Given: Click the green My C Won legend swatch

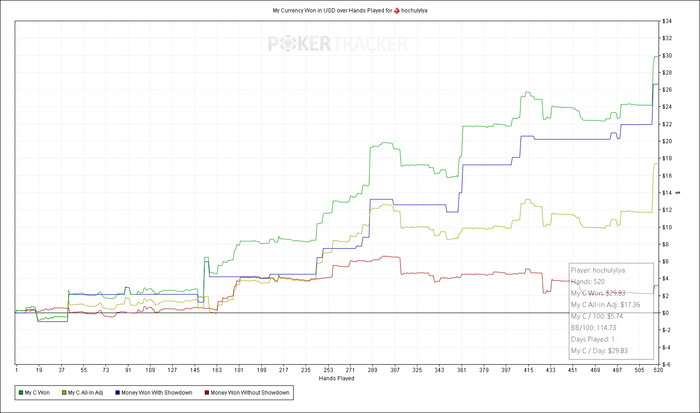Looking at the screenshot, I should point(21,393).
